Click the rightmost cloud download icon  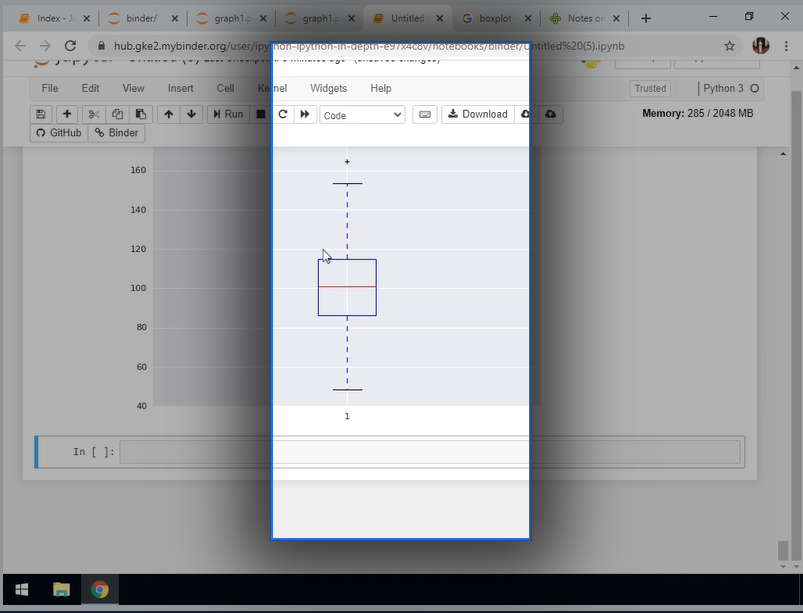(x=551, y=114)
